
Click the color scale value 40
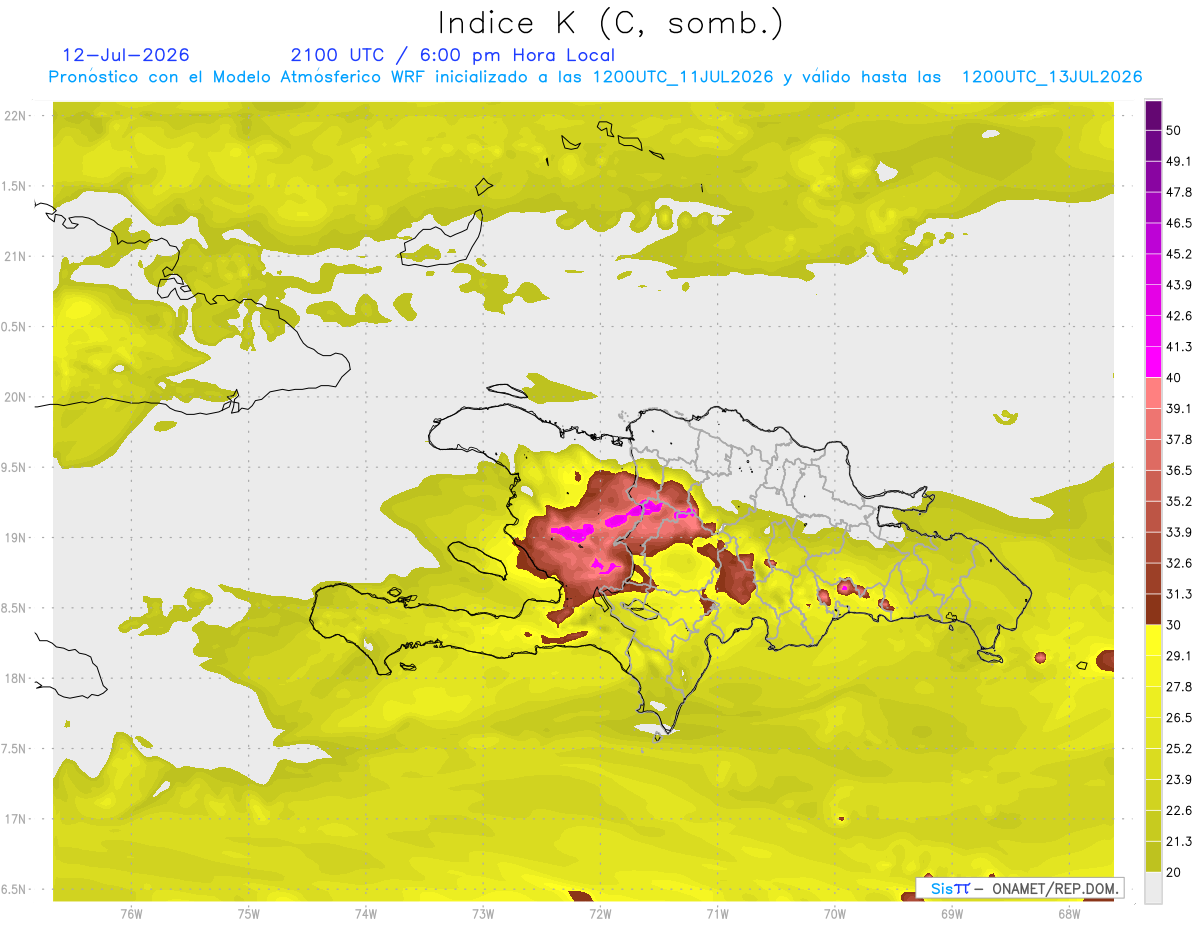(1174, 378)
